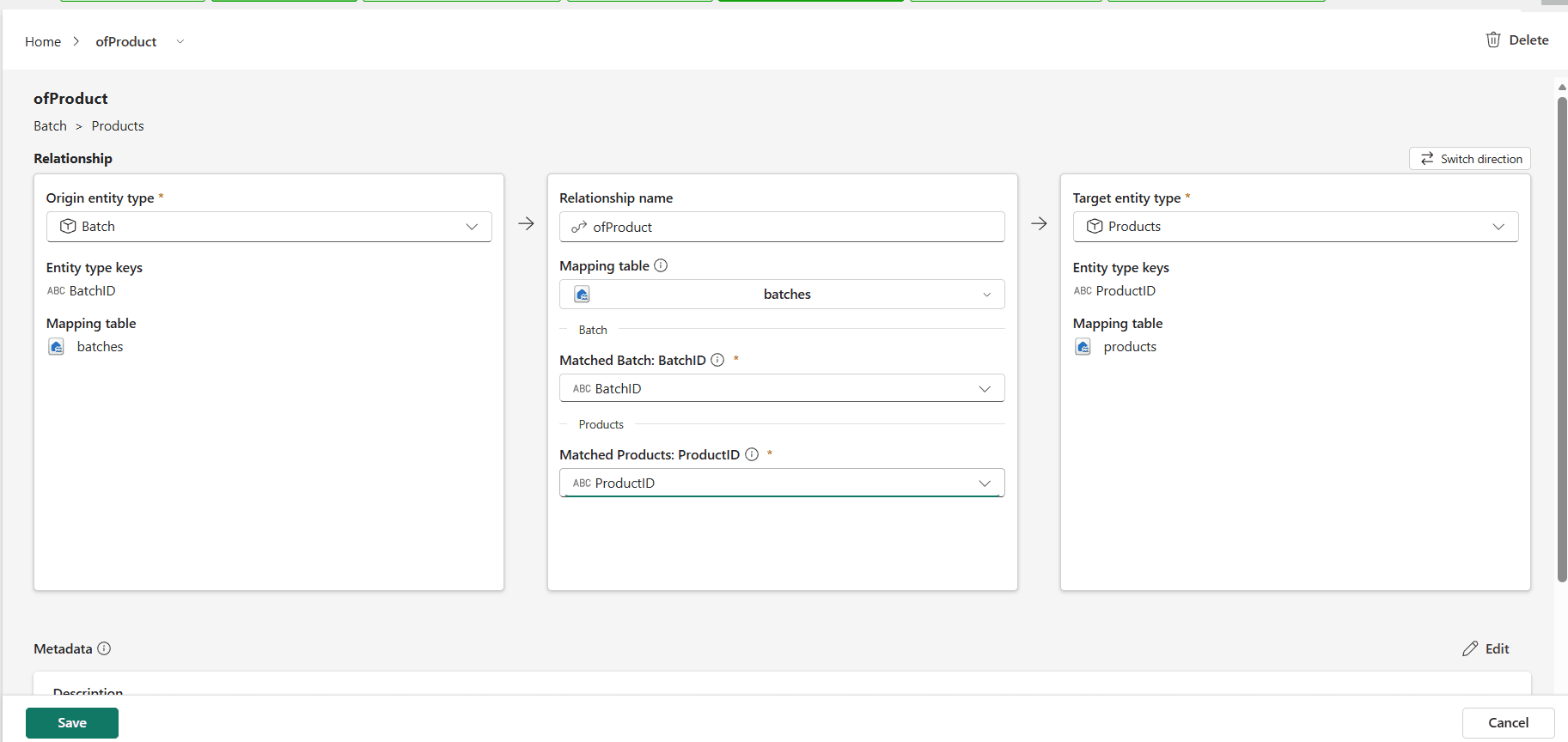The width and height of the screenshot is (1568, 742).
Task: Open the Target entity type dropdown
Action: click(x=1296, y=227)
